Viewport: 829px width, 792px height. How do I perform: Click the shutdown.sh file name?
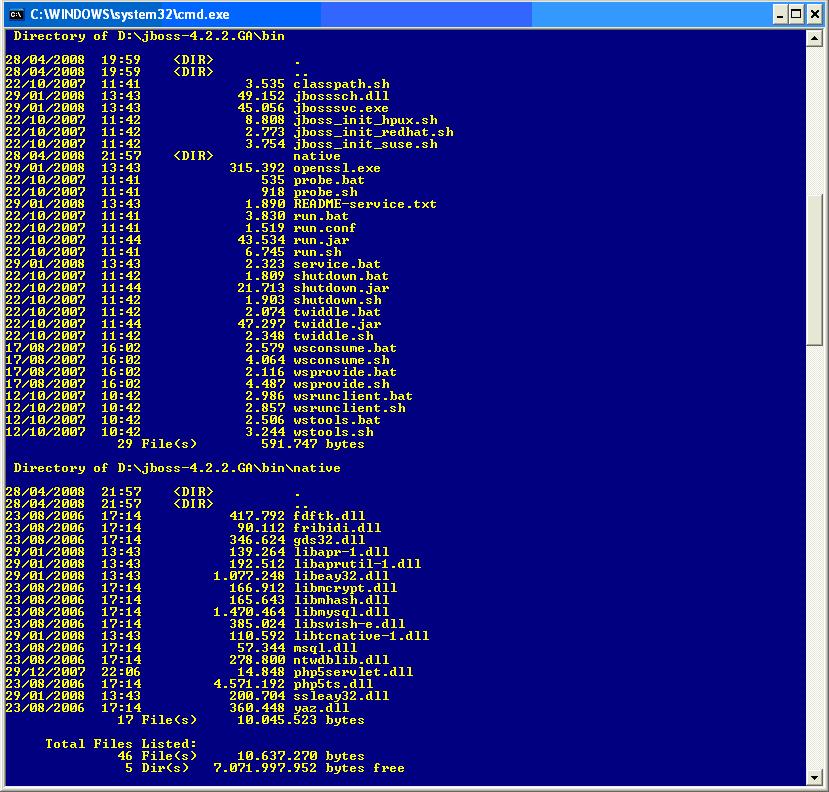pyautogui.click(x=337, y=300)
